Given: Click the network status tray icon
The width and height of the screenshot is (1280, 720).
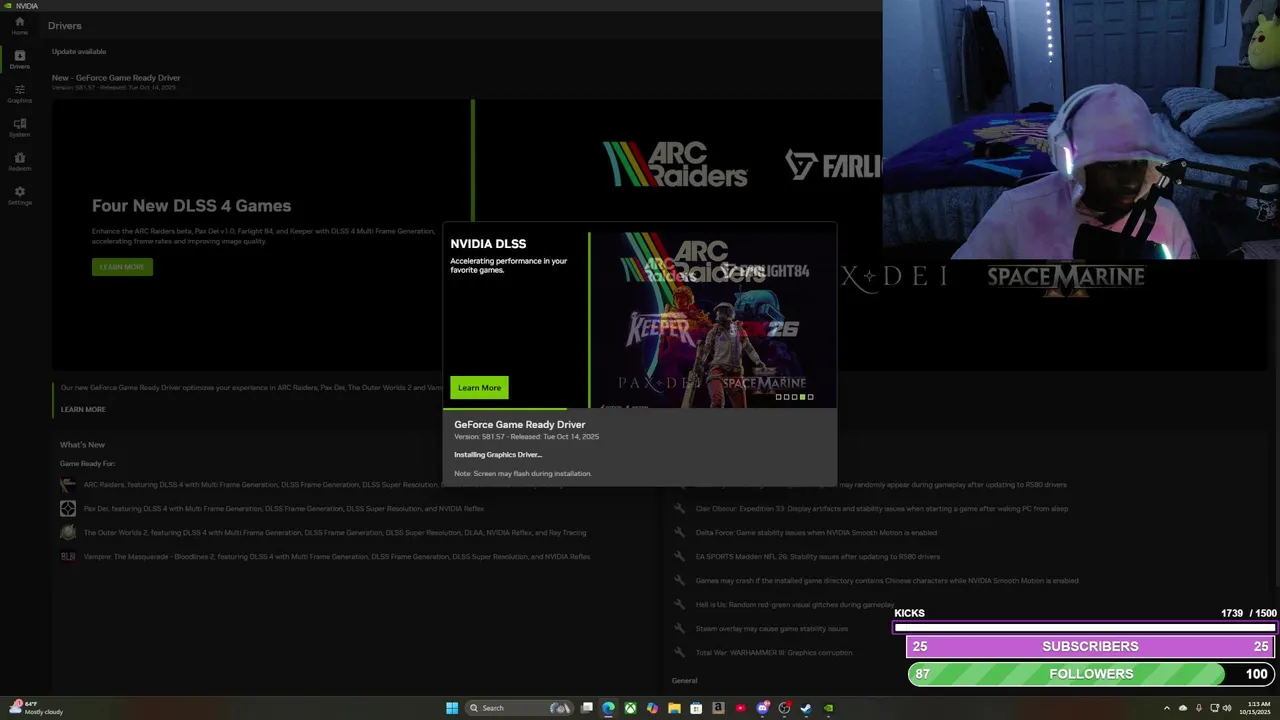Looking at the screenshot, I should point(1214,708).
